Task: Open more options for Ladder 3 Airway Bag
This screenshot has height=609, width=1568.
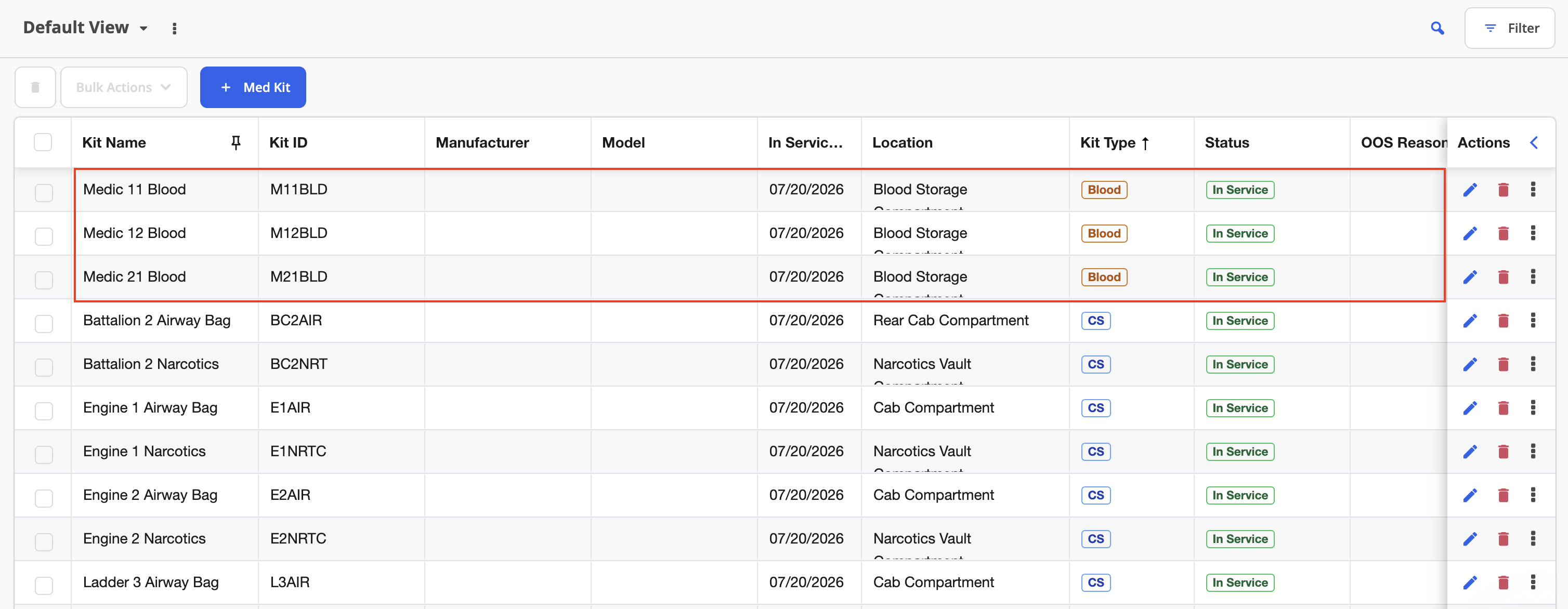Action: [1533, 582]
